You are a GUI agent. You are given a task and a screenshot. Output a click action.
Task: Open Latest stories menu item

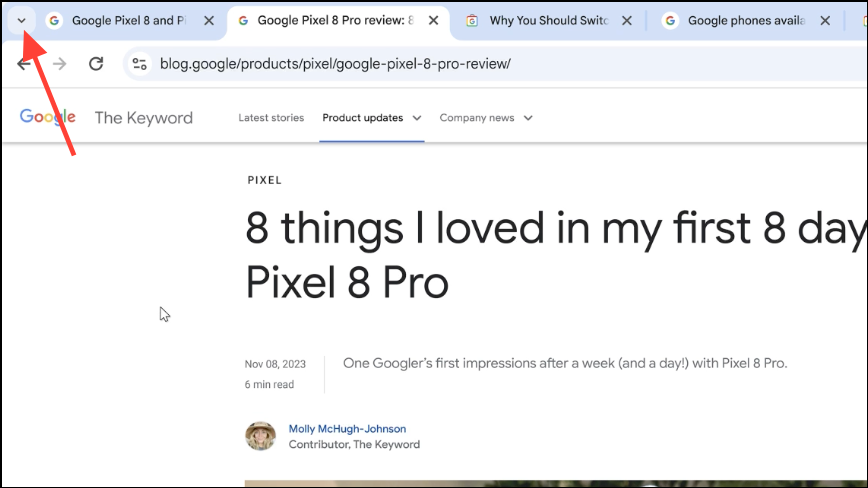click(271, 118)
